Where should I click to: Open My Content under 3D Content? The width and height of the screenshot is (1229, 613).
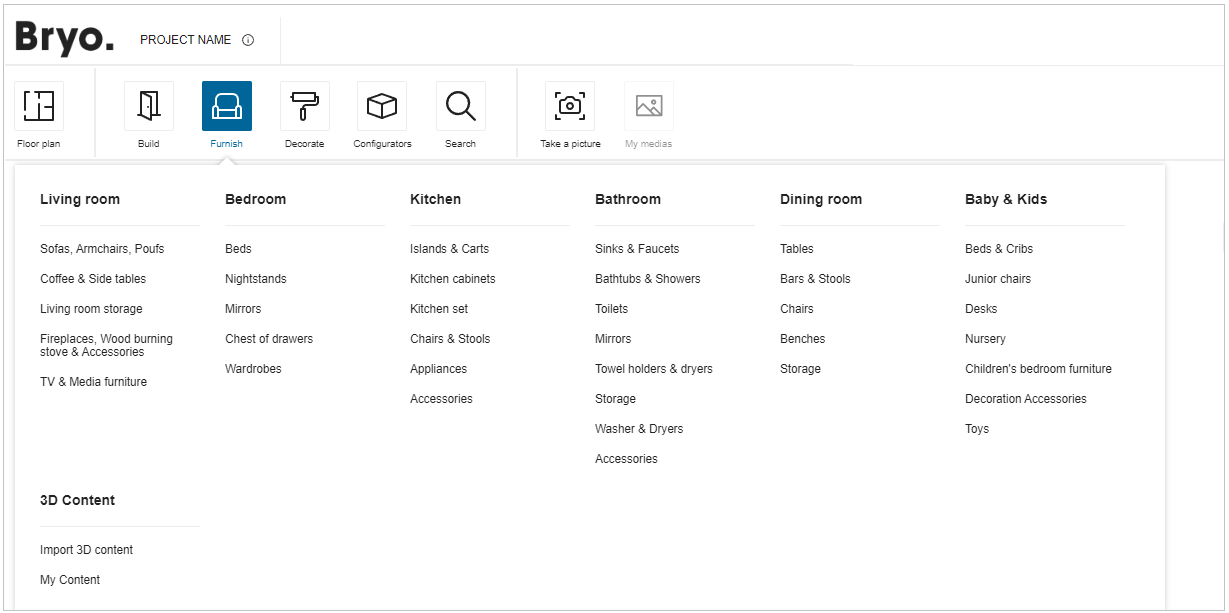pos(70,580)
